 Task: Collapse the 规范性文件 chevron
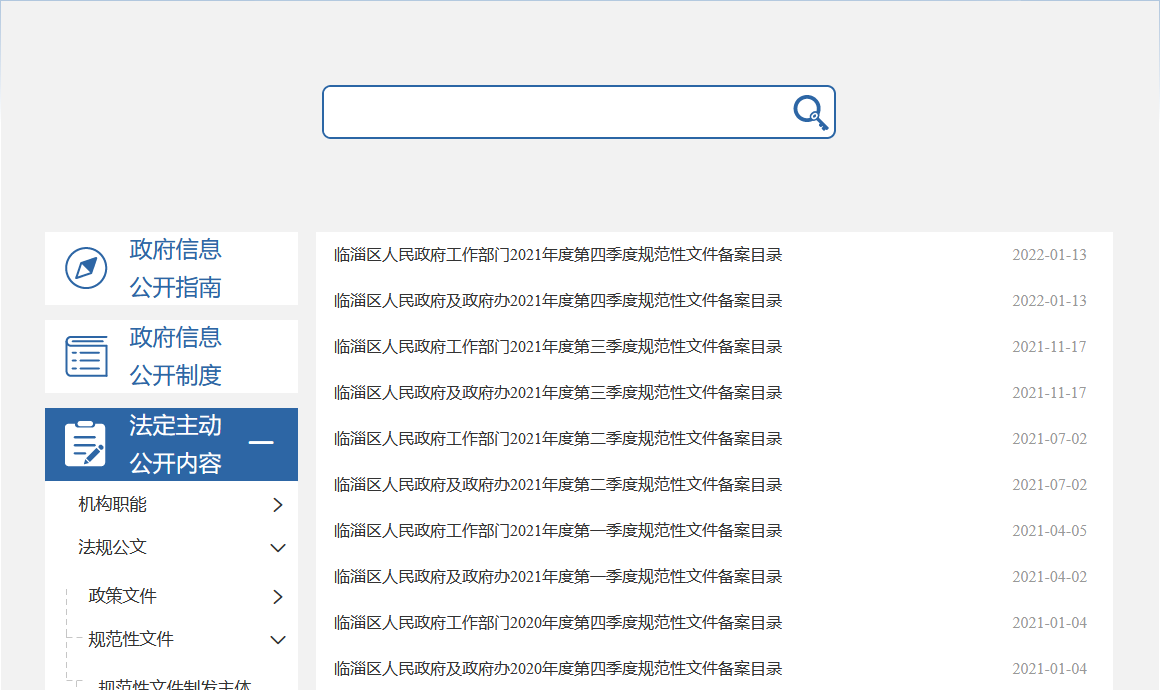pos(278,640)
